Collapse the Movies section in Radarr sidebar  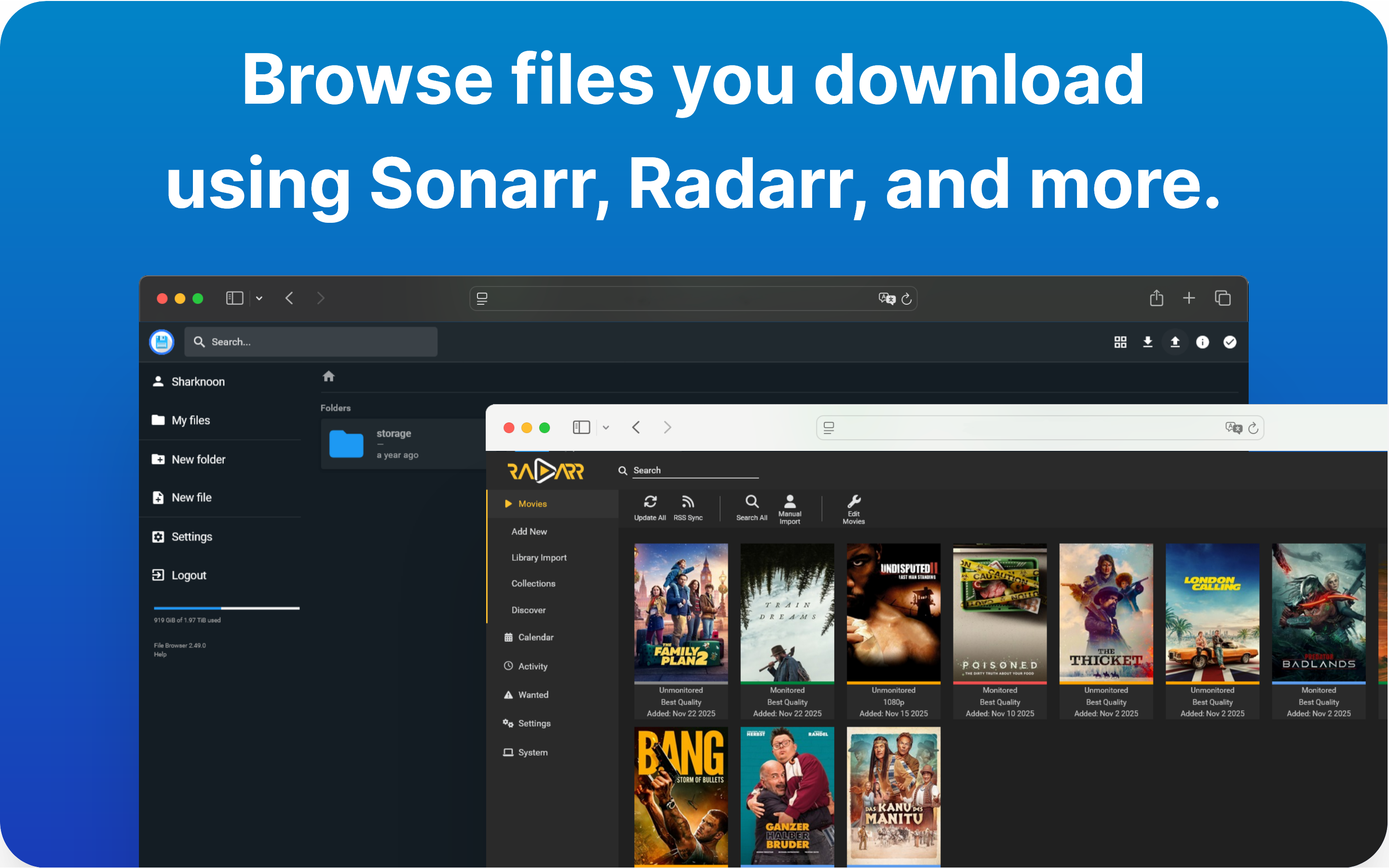click(x=532, y=503)
